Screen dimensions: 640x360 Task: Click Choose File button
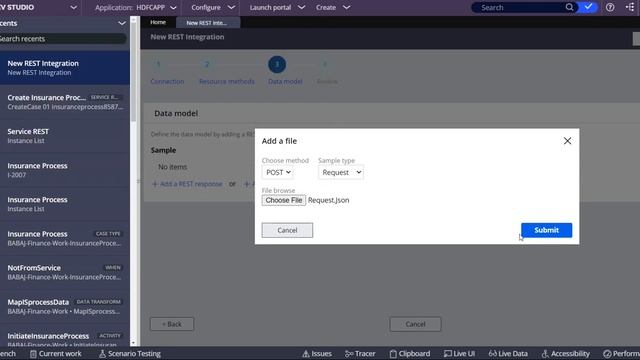(284, 200)
